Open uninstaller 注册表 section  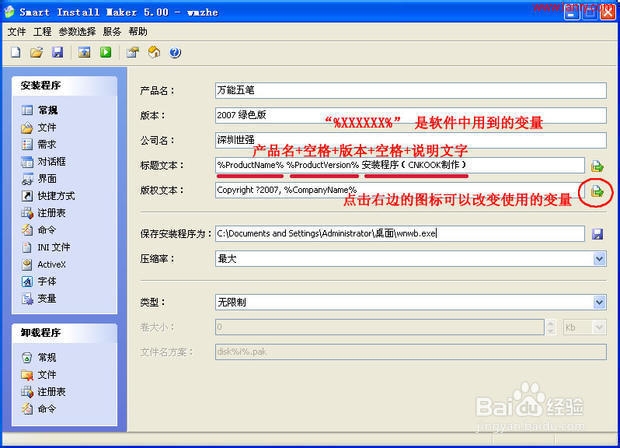[x=43, y=391]
